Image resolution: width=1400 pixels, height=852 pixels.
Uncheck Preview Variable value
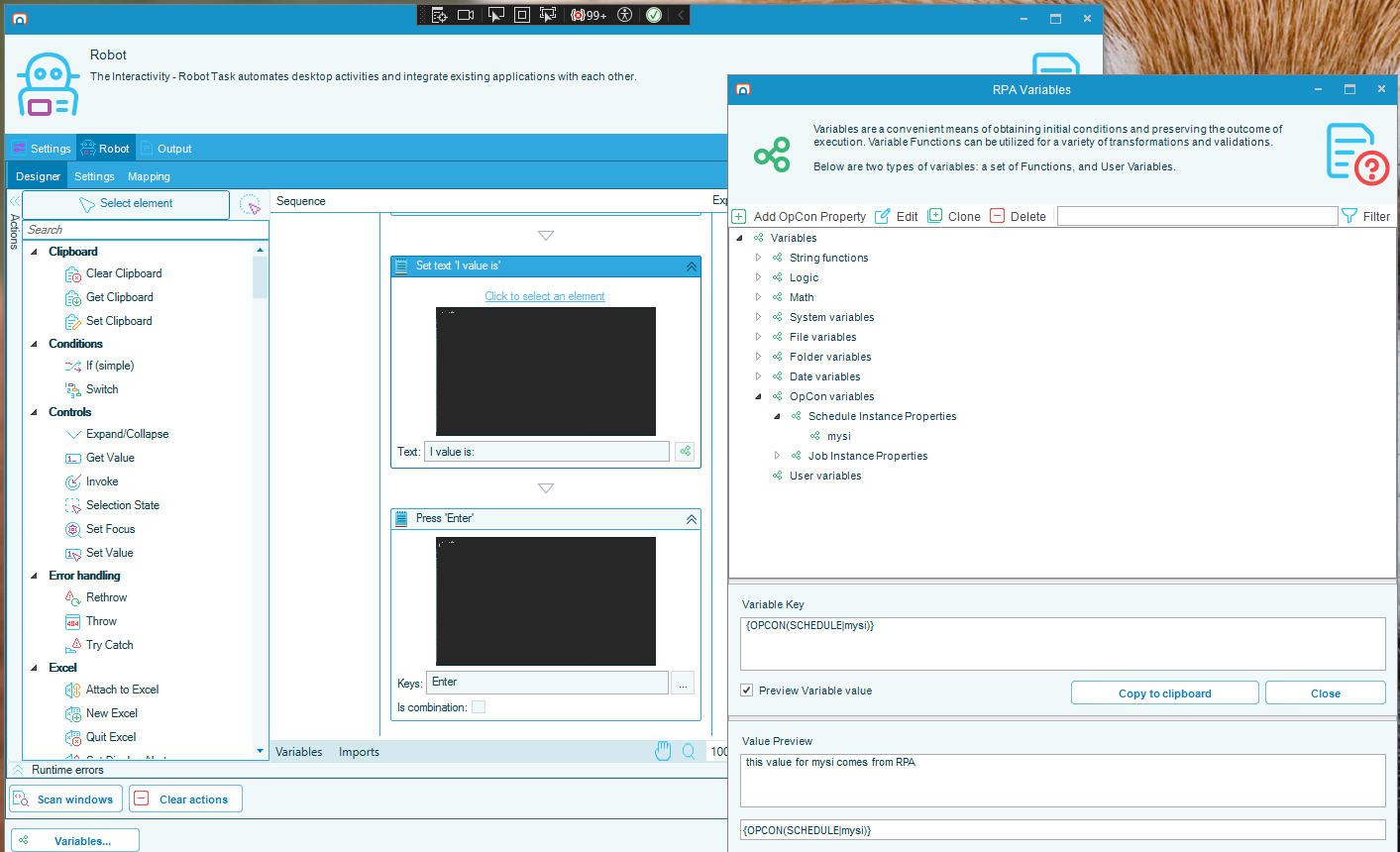(x=746, y=691)
